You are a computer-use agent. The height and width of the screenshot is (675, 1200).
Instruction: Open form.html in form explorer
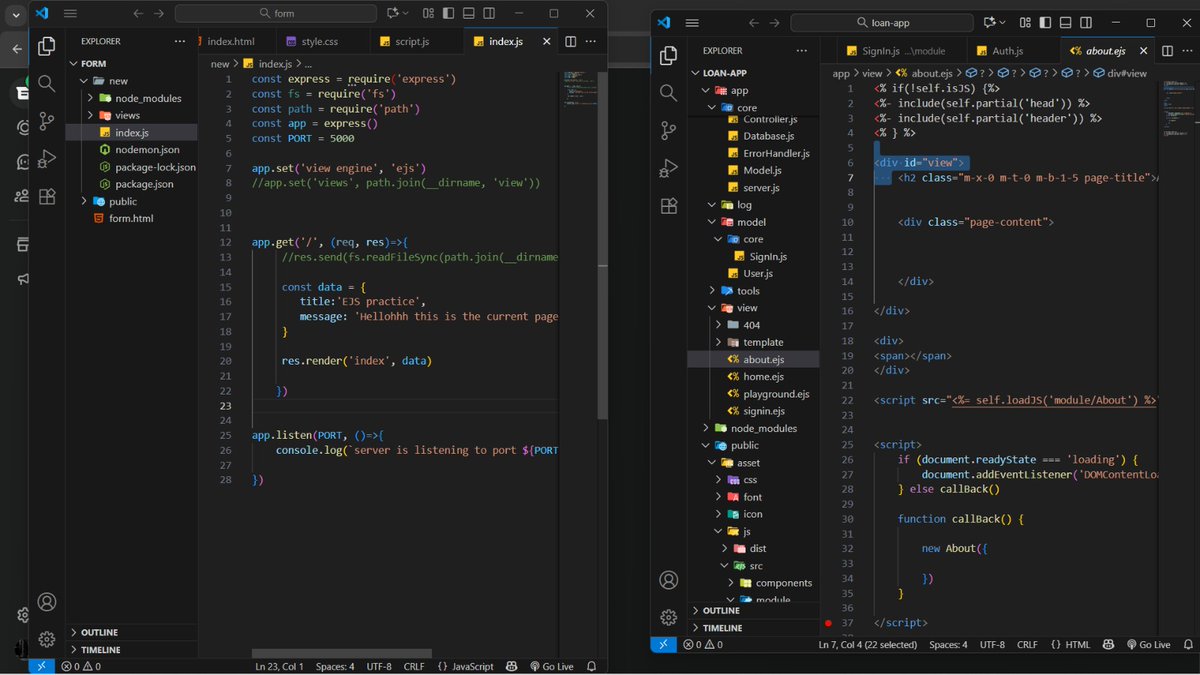131,218
